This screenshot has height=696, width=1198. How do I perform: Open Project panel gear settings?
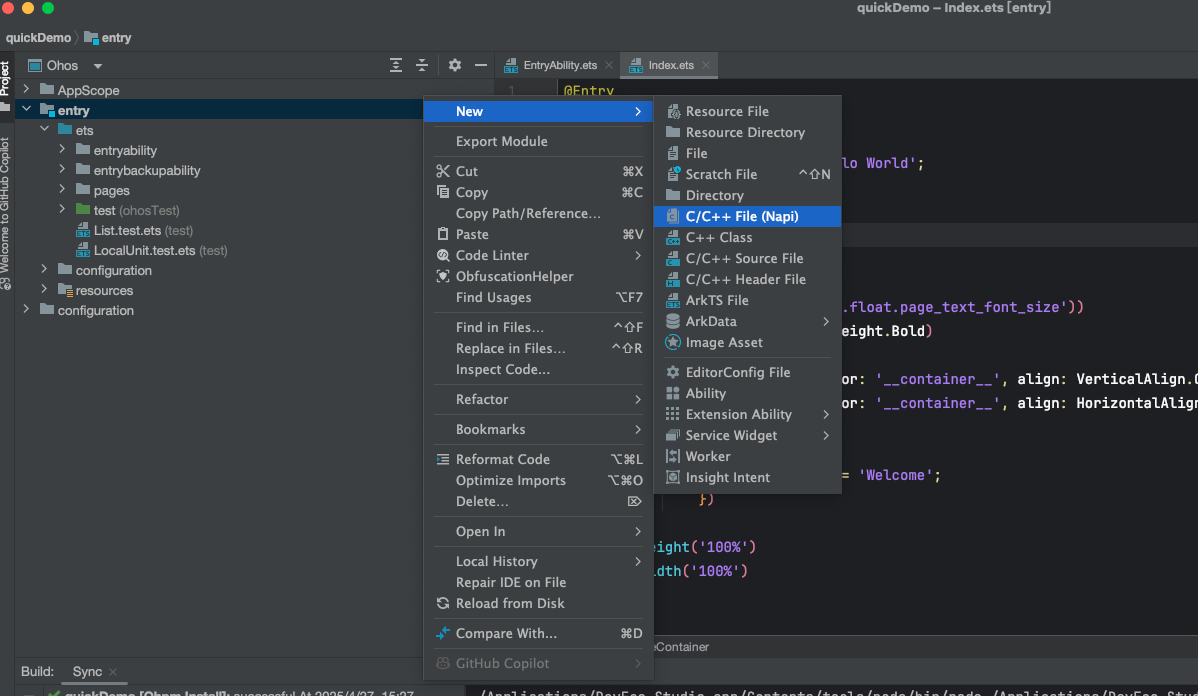coord(455,66)
